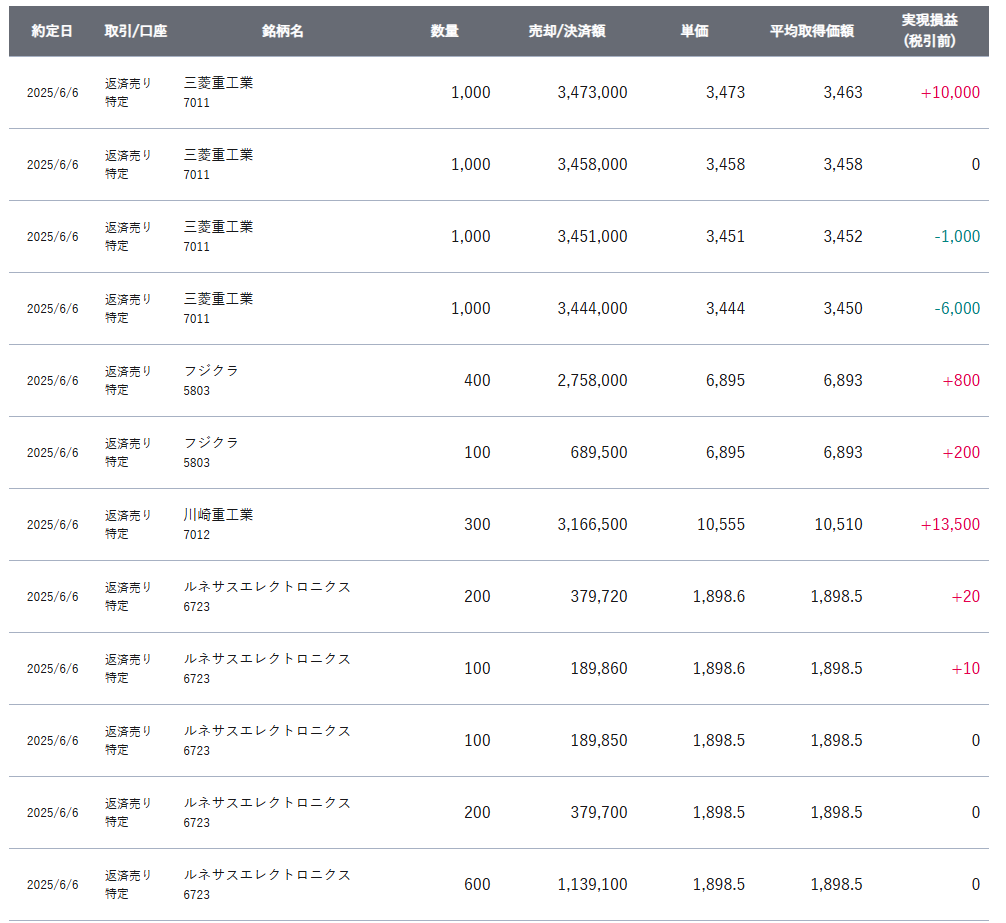The width and height of the screenshot is (1006, 923).
Task: Click the 2,758,000 settlement amount
Action: [592, 380]
